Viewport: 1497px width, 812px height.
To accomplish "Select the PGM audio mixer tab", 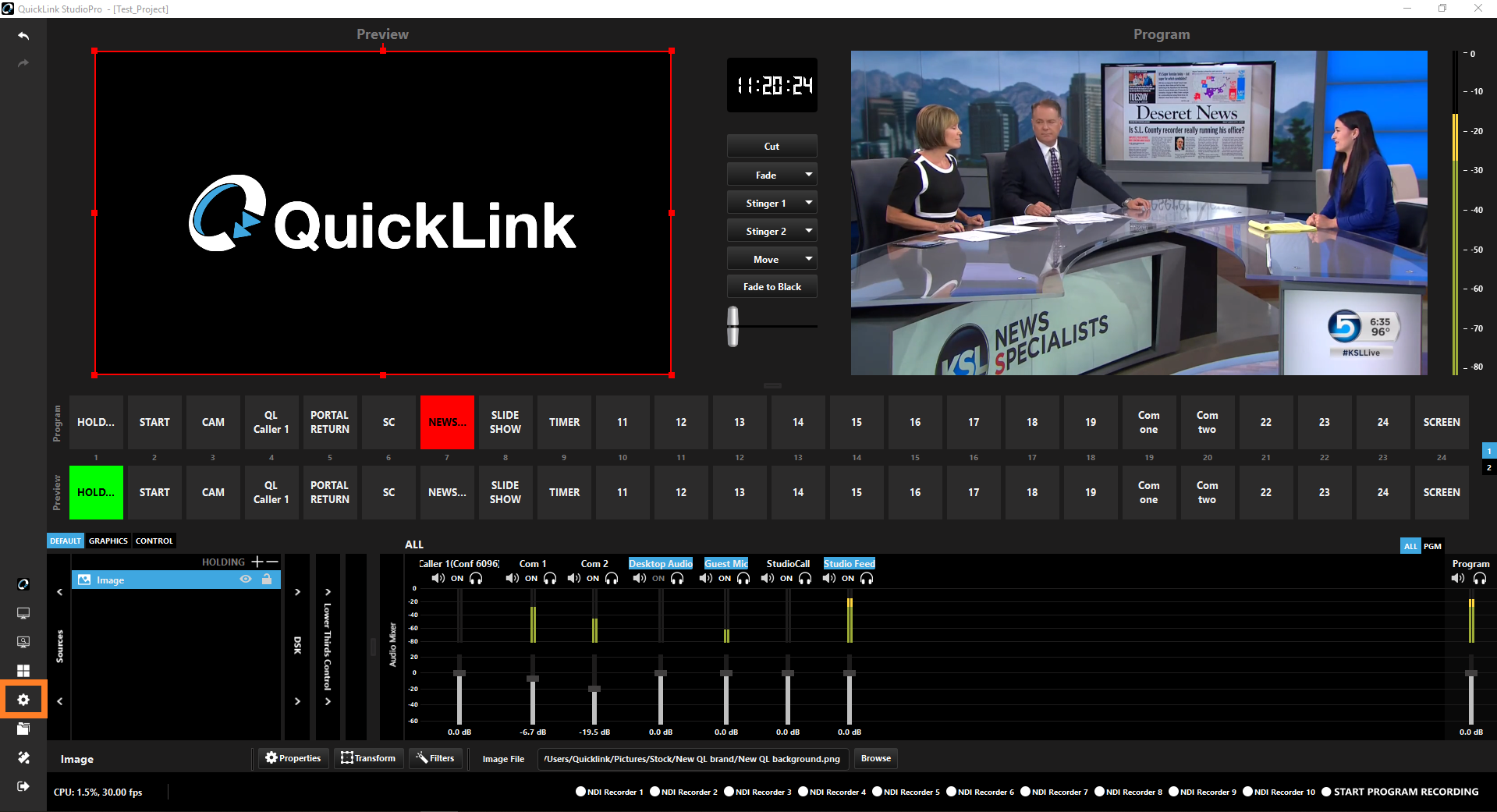I will 1432,546.
